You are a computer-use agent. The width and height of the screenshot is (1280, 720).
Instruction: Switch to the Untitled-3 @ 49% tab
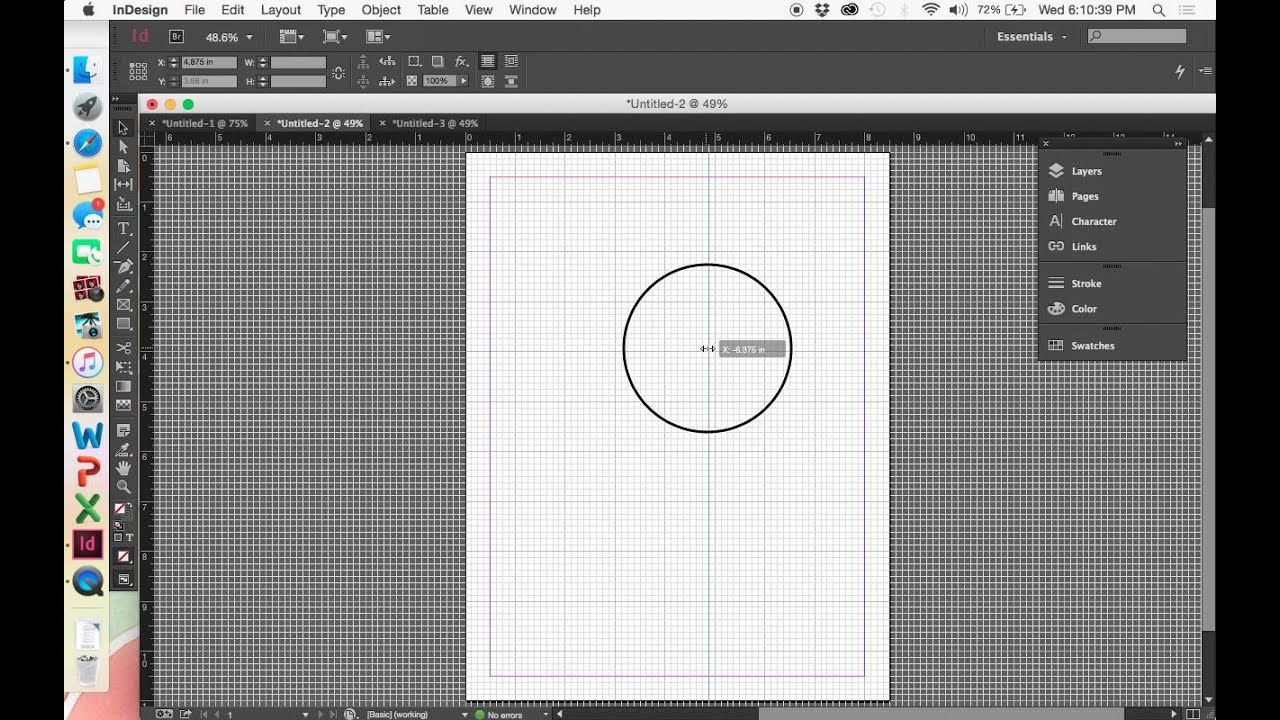coord(435,123)
